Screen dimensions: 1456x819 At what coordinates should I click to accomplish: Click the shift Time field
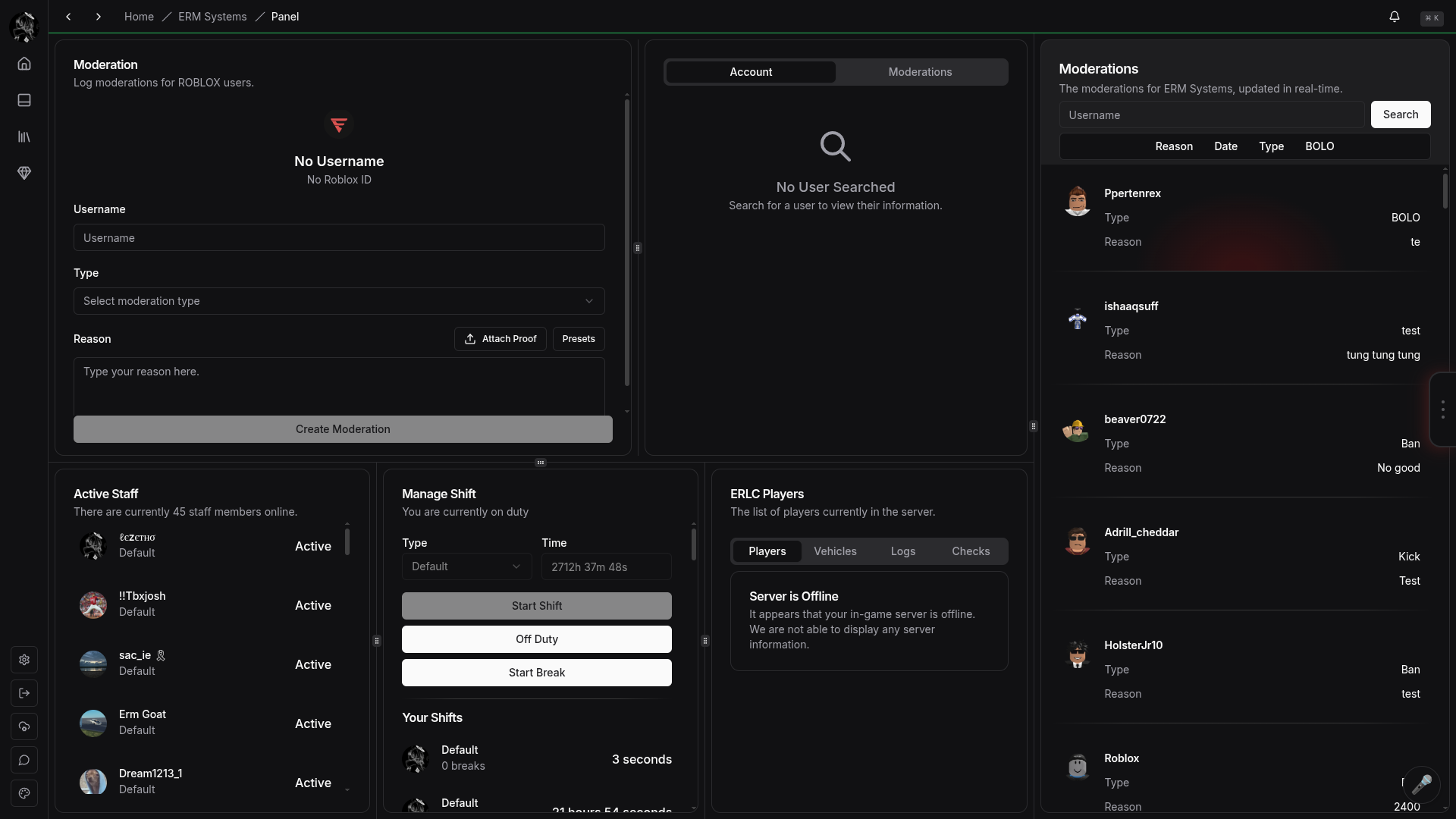point(607,566)
